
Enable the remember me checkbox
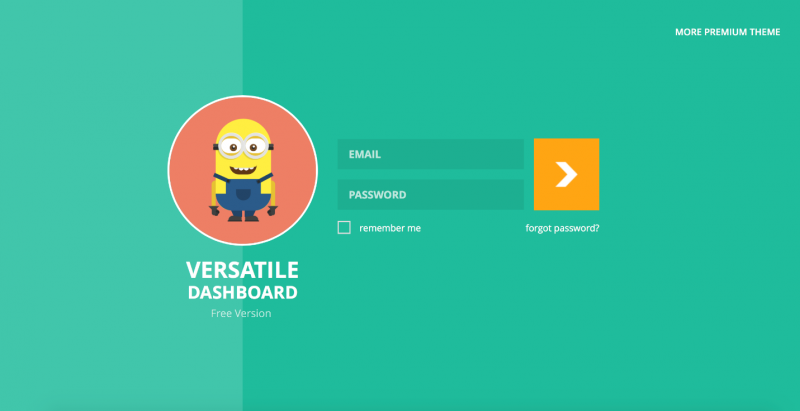tap(344, 227)
